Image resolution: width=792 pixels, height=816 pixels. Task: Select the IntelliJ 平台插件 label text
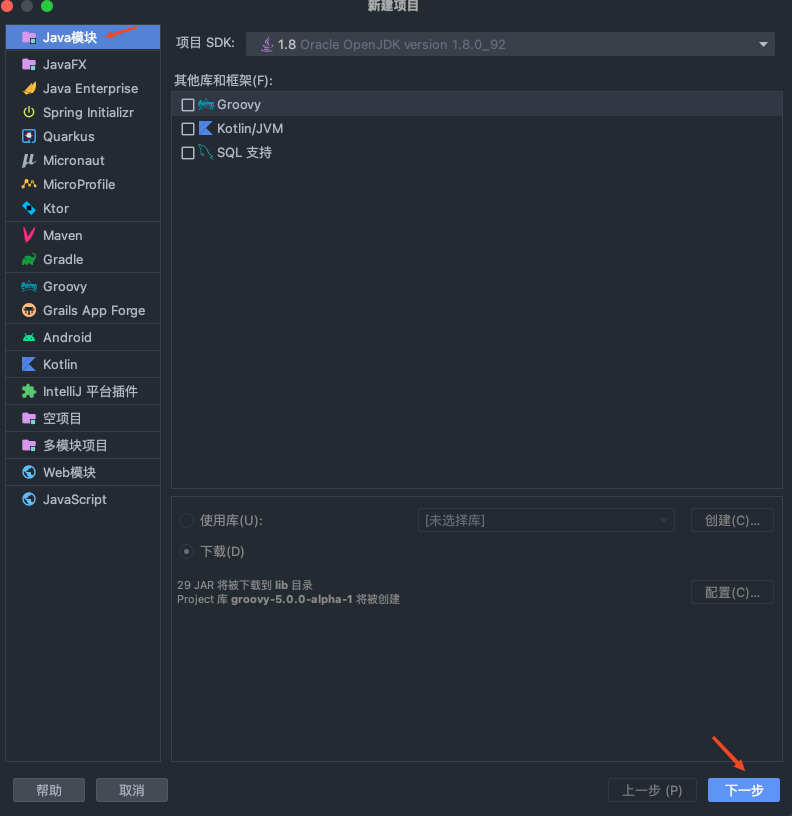(x=91, y=391)
